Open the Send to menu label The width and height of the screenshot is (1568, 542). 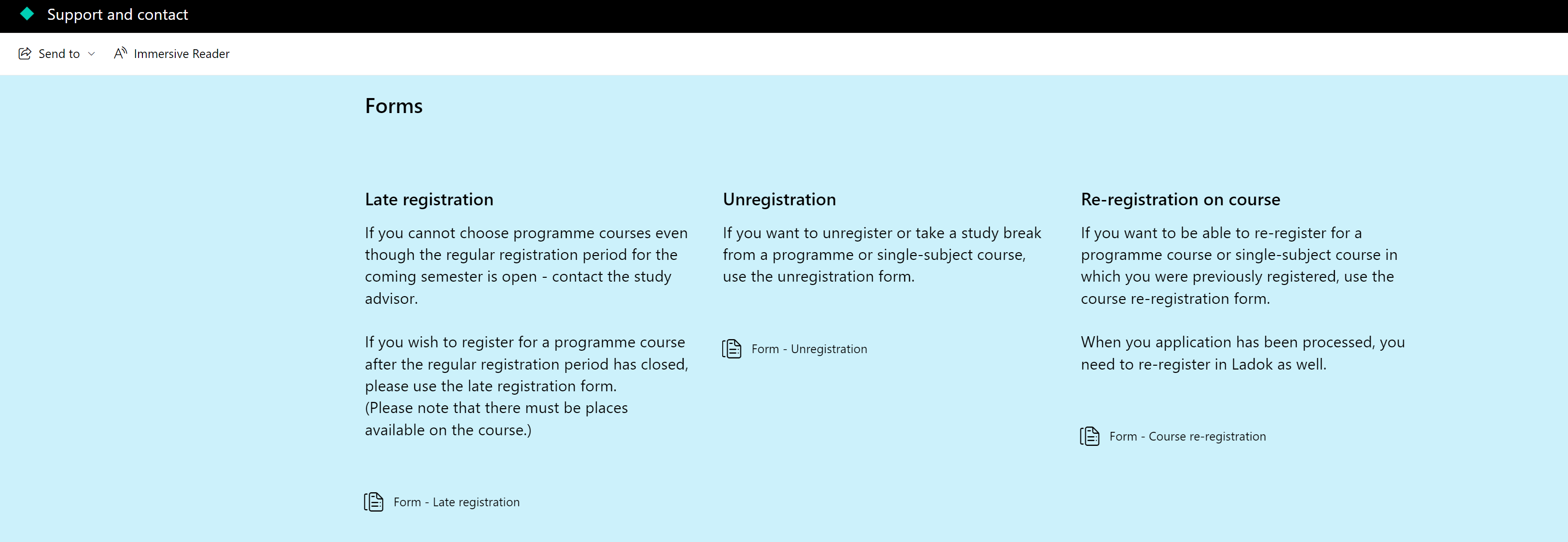coord(59,54)
